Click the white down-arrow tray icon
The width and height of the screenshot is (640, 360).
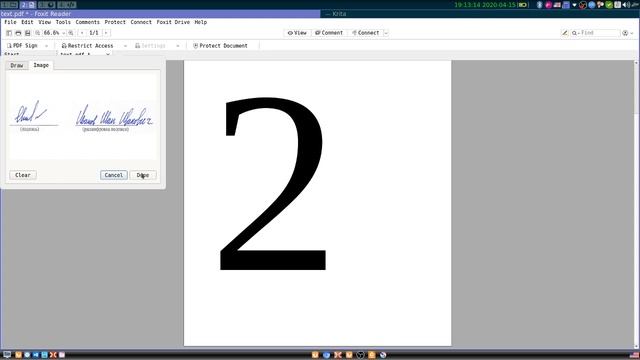point(574,5)
